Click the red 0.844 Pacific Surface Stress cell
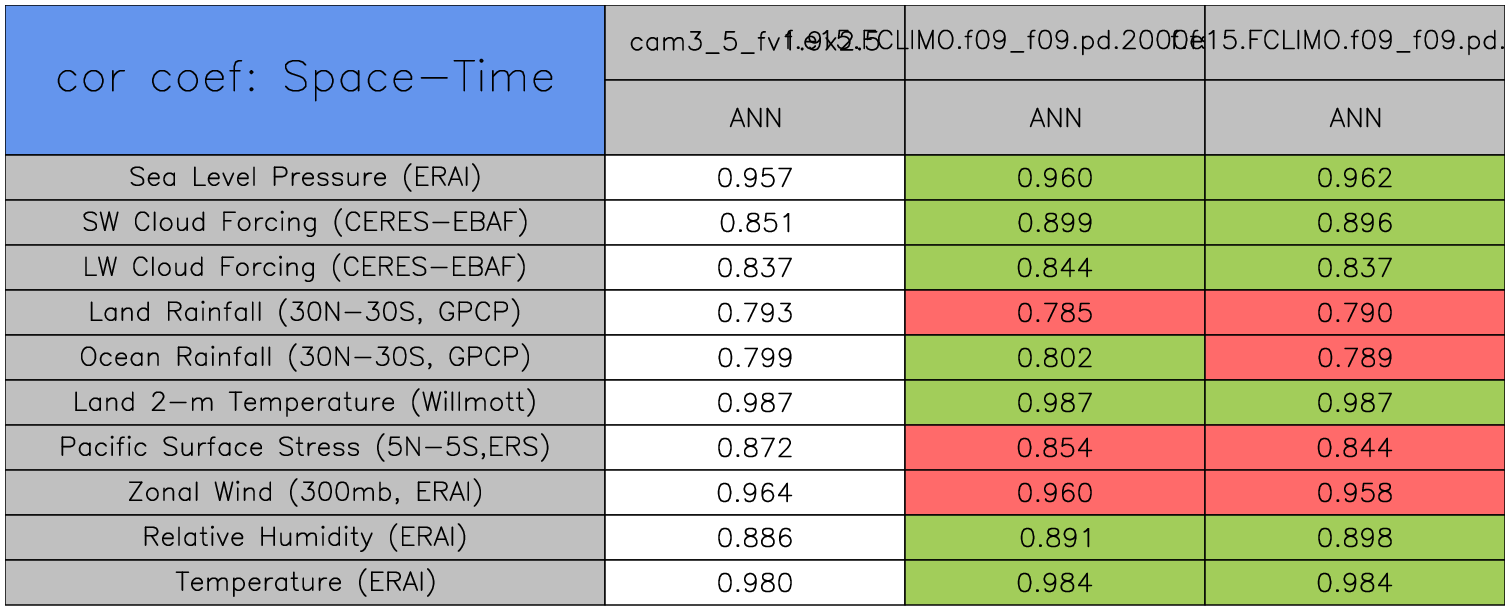The width and height of the screenshot is (1510, 611). (1355, 448)
